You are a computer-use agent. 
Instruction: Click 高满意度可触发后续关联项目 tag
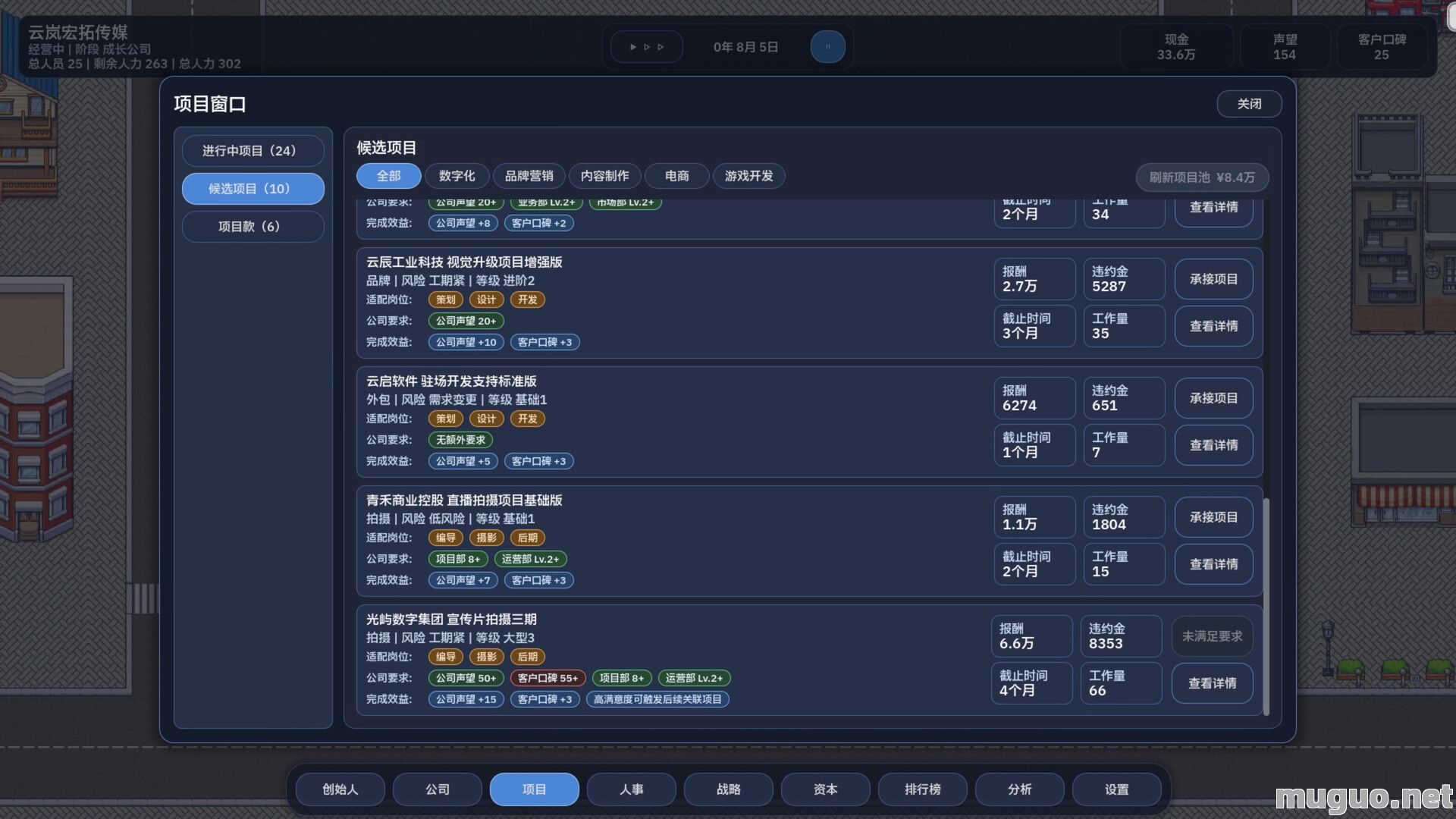click(657, 699)
